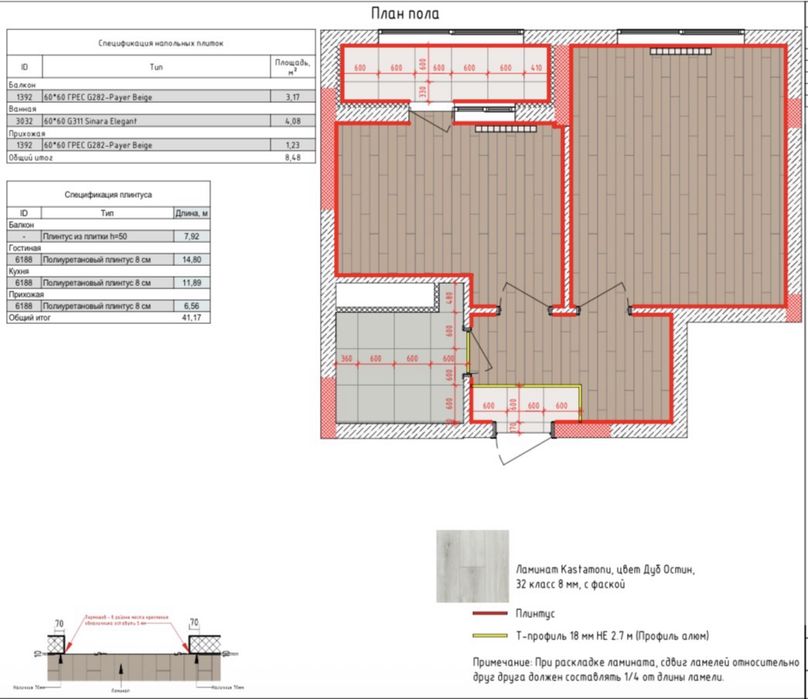Click the 'Ванная' row label
The width and height of the screenshot is (808, 699).
[22, 109]
